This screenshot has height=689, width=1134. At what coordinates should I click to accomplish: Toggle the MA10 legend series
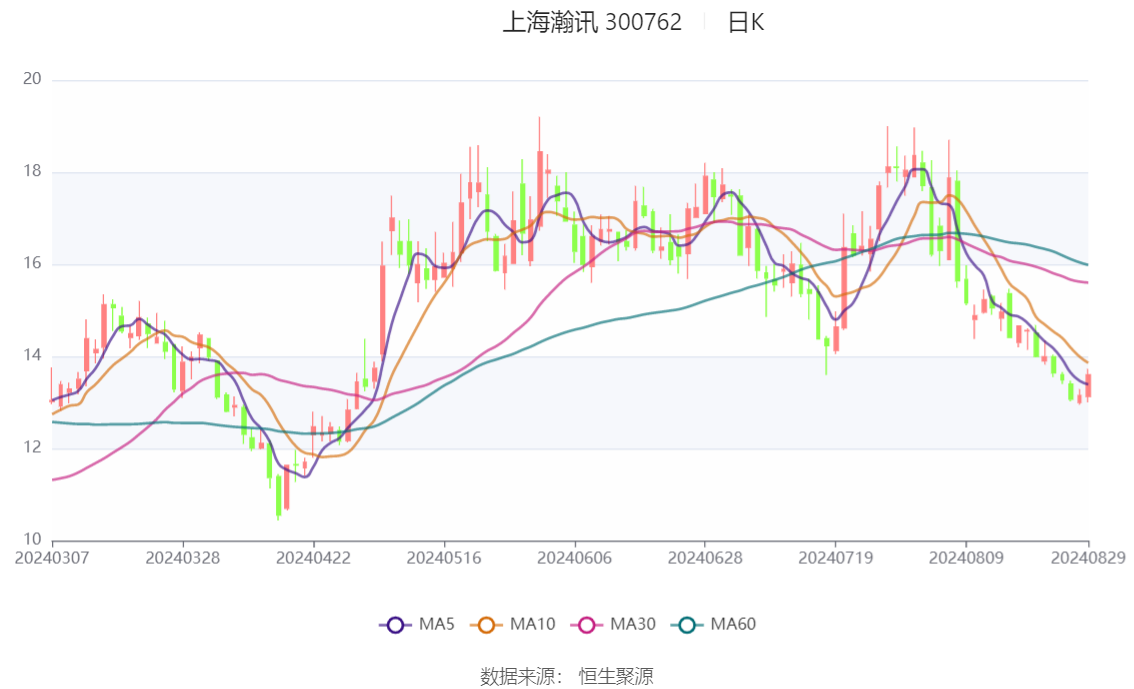point(513,625)
